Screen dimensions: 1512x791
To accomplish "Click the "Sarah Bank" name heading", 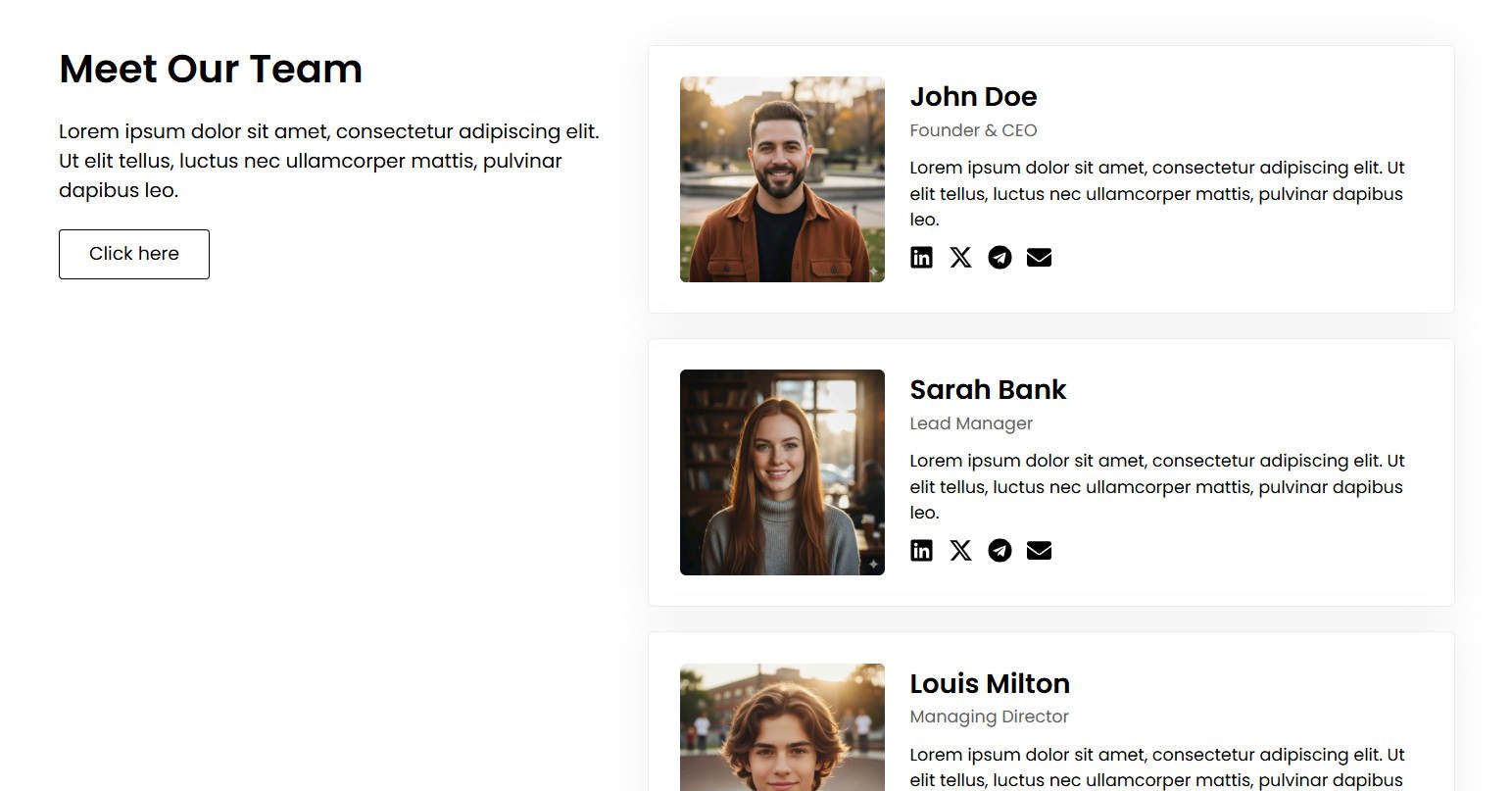I will pos(988,390).
